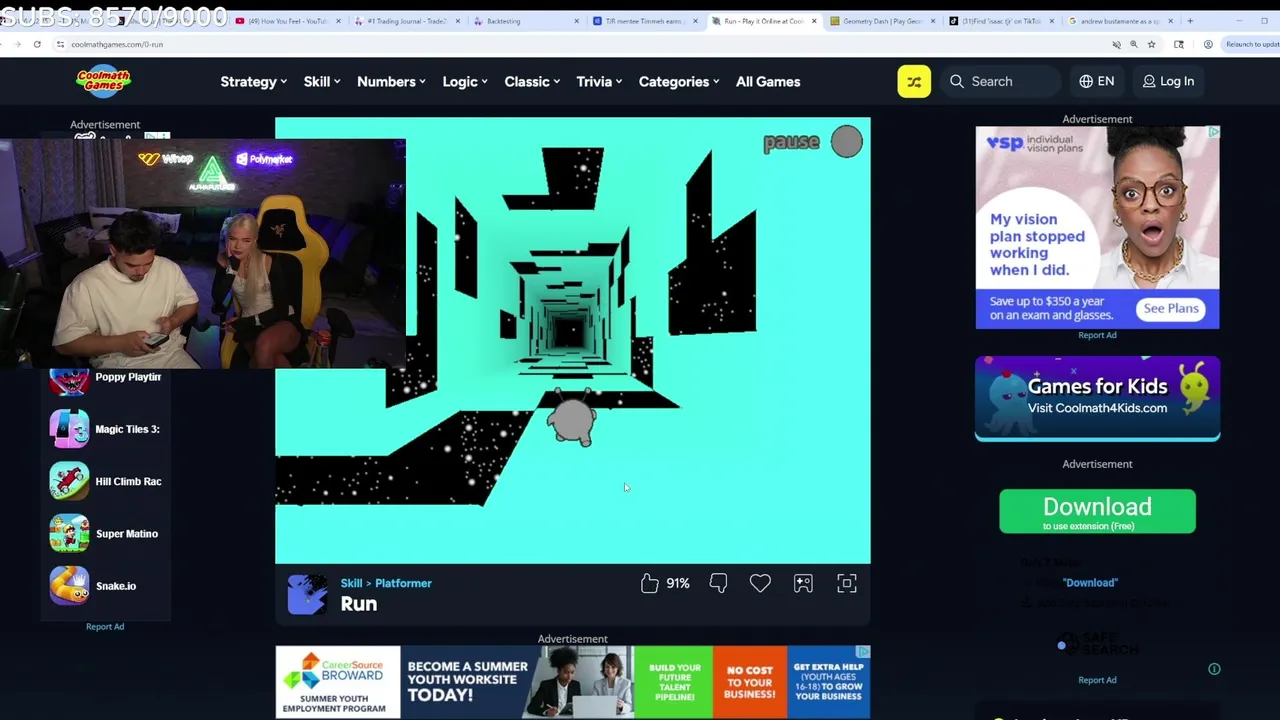This screenshot has width=1280, height=720.
Task: Add Run to favorites with heart icon
Action: pyautogui.click(x=760, y=583)
